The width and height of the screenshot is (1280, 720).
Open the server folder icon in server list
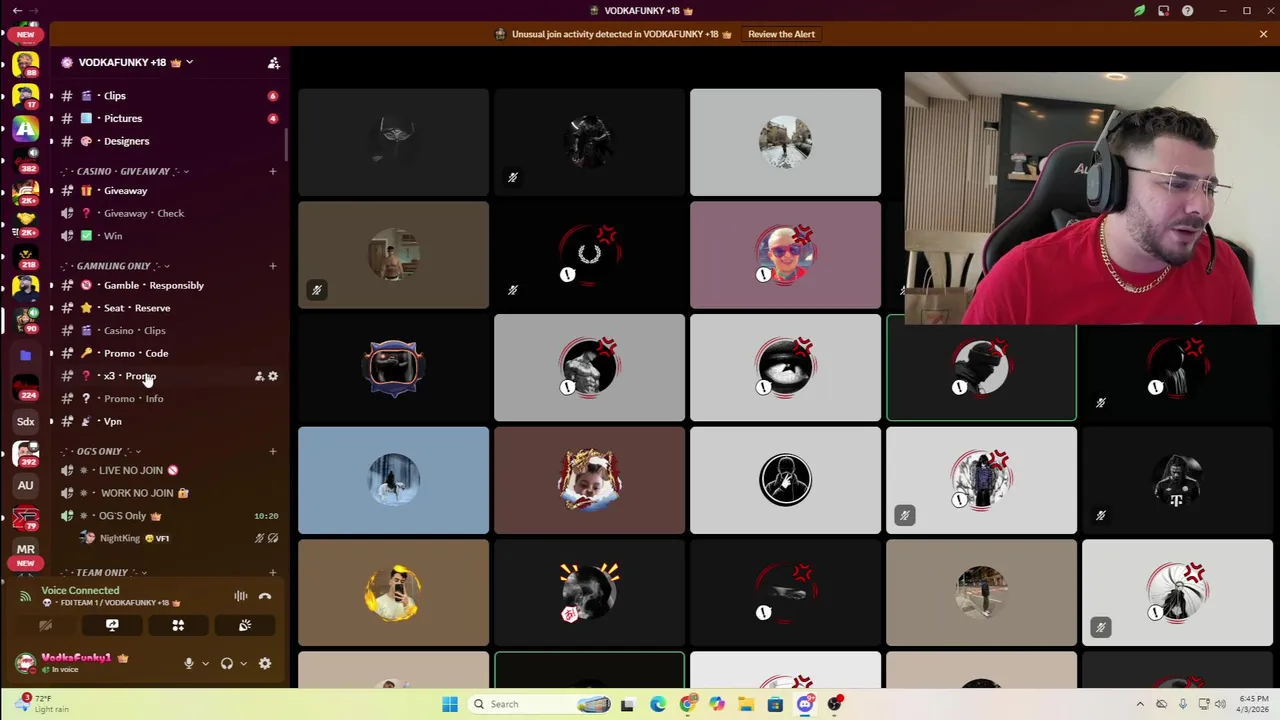tap(26, 355)
